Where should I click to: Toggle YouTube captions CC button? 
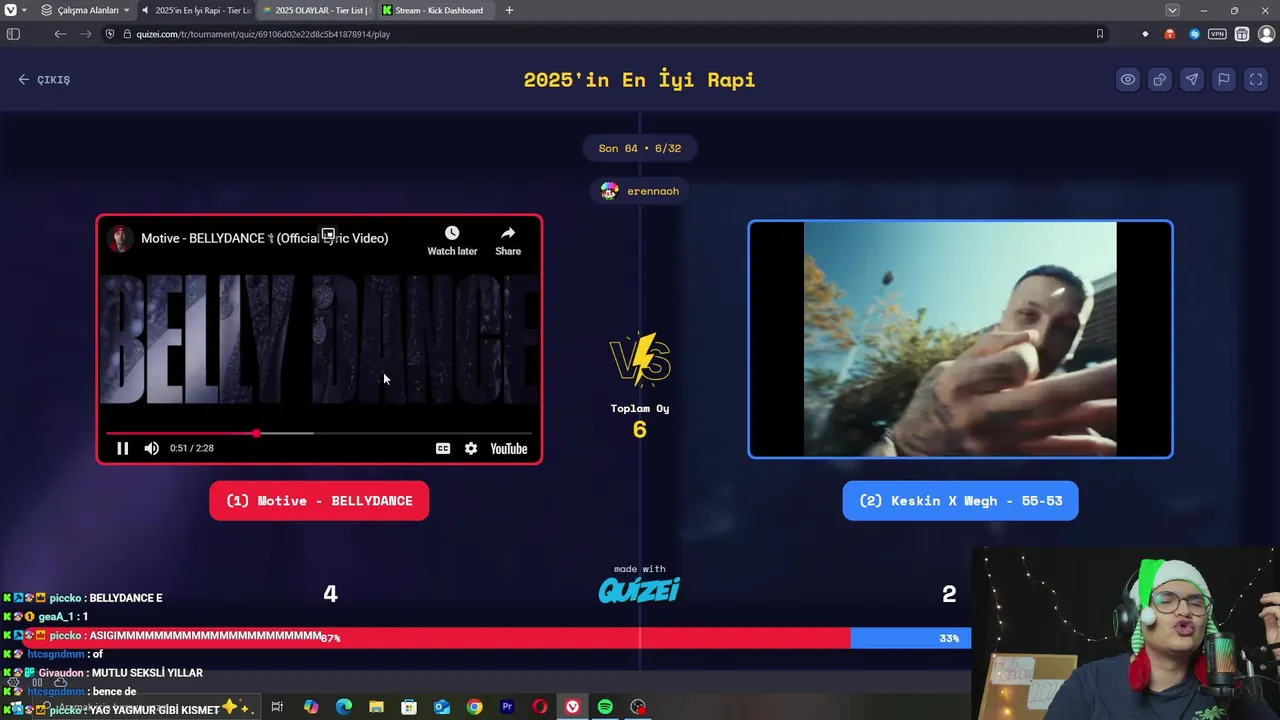443,448
